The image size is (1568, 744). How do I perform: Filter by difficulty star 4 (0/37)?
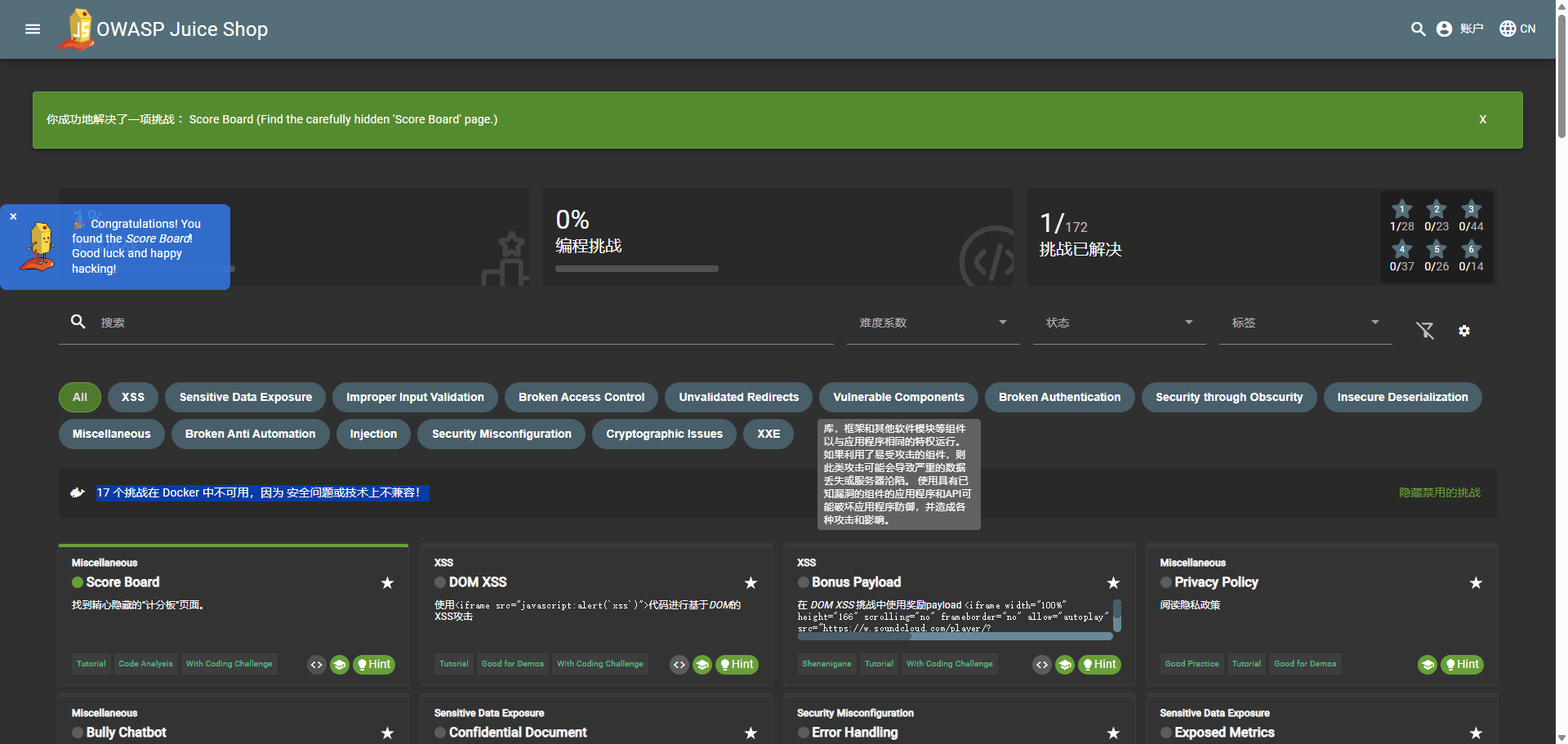pos(1402,256)
